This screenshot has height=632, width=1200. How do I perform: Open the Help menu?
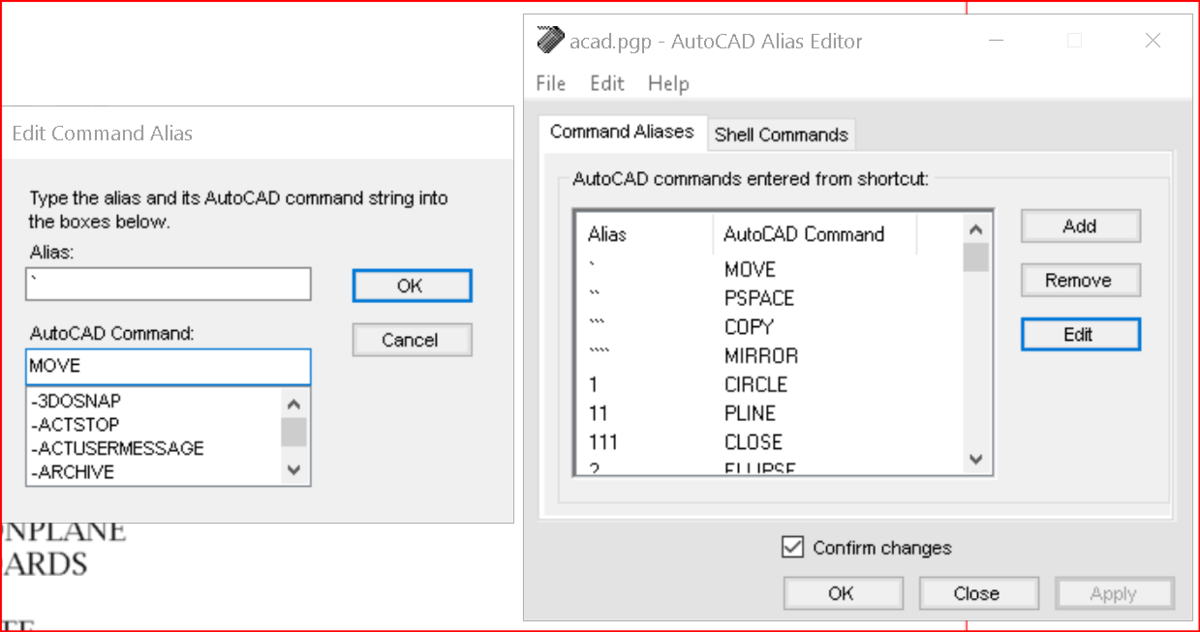668,83
